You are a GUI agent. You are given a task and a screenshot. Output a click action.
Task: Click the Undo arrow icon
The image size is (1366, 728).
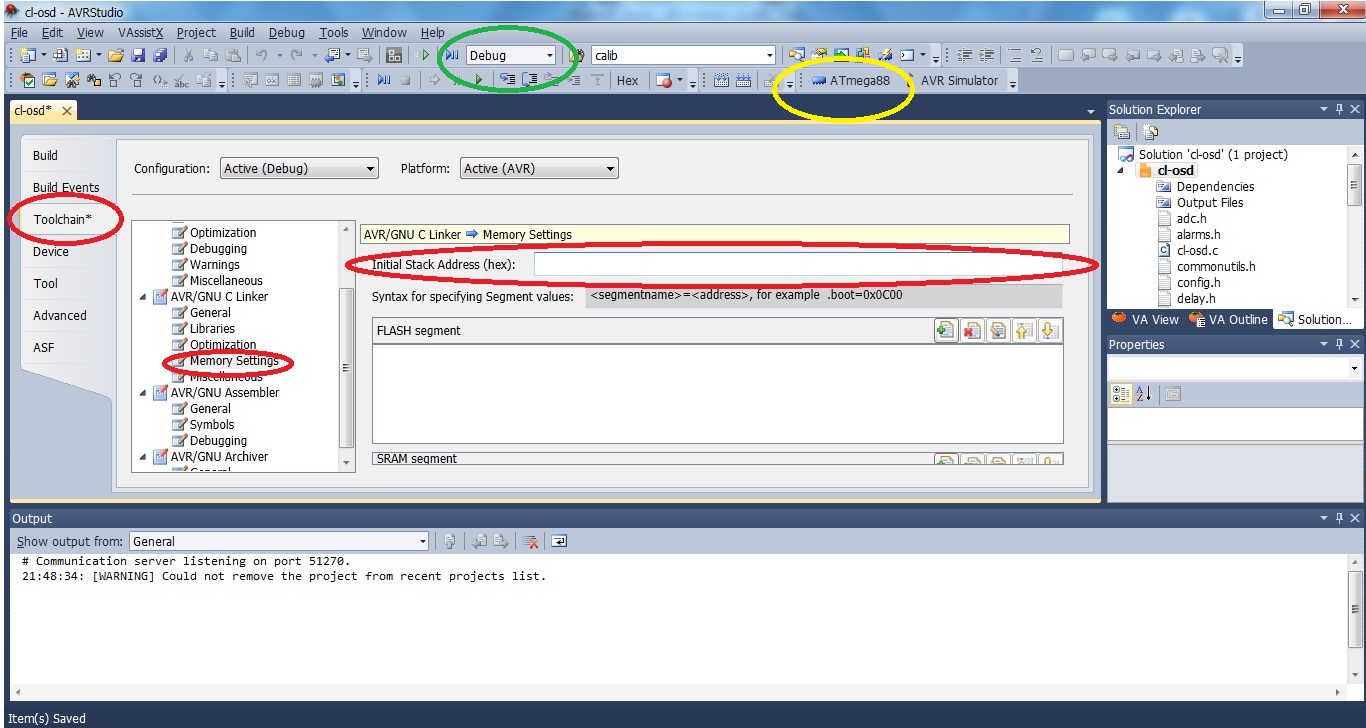262,55
